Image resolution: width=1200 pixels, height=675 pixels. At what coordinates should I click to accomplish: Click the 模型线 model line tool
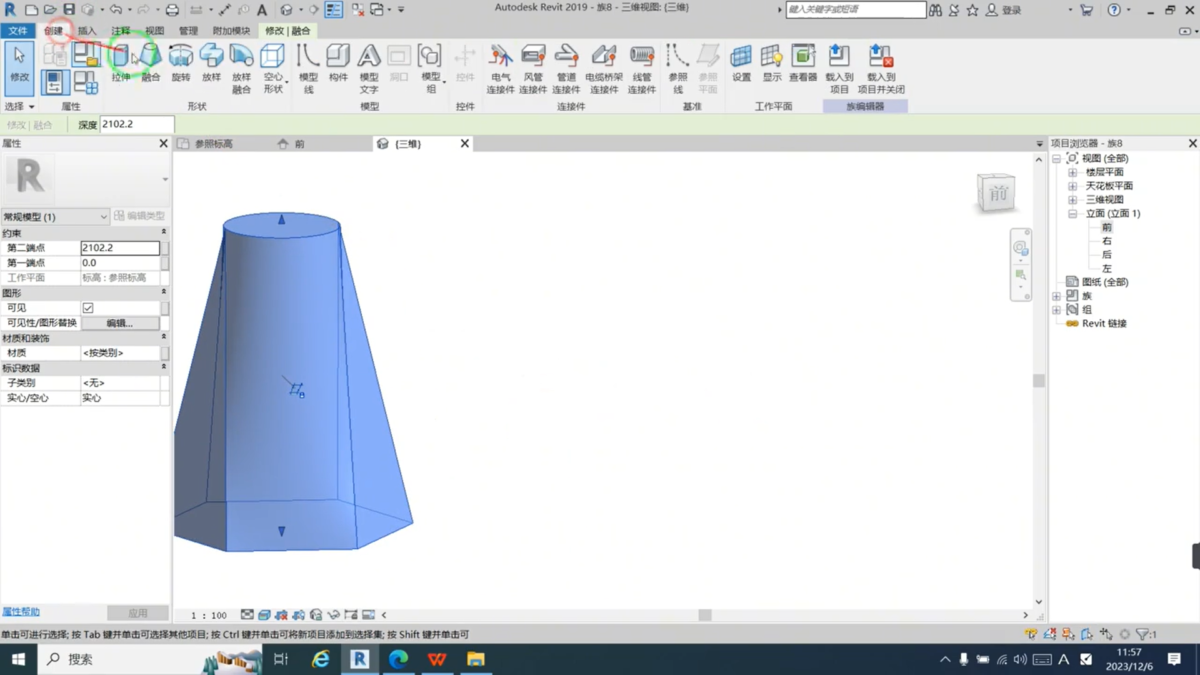tap(308, 68)
